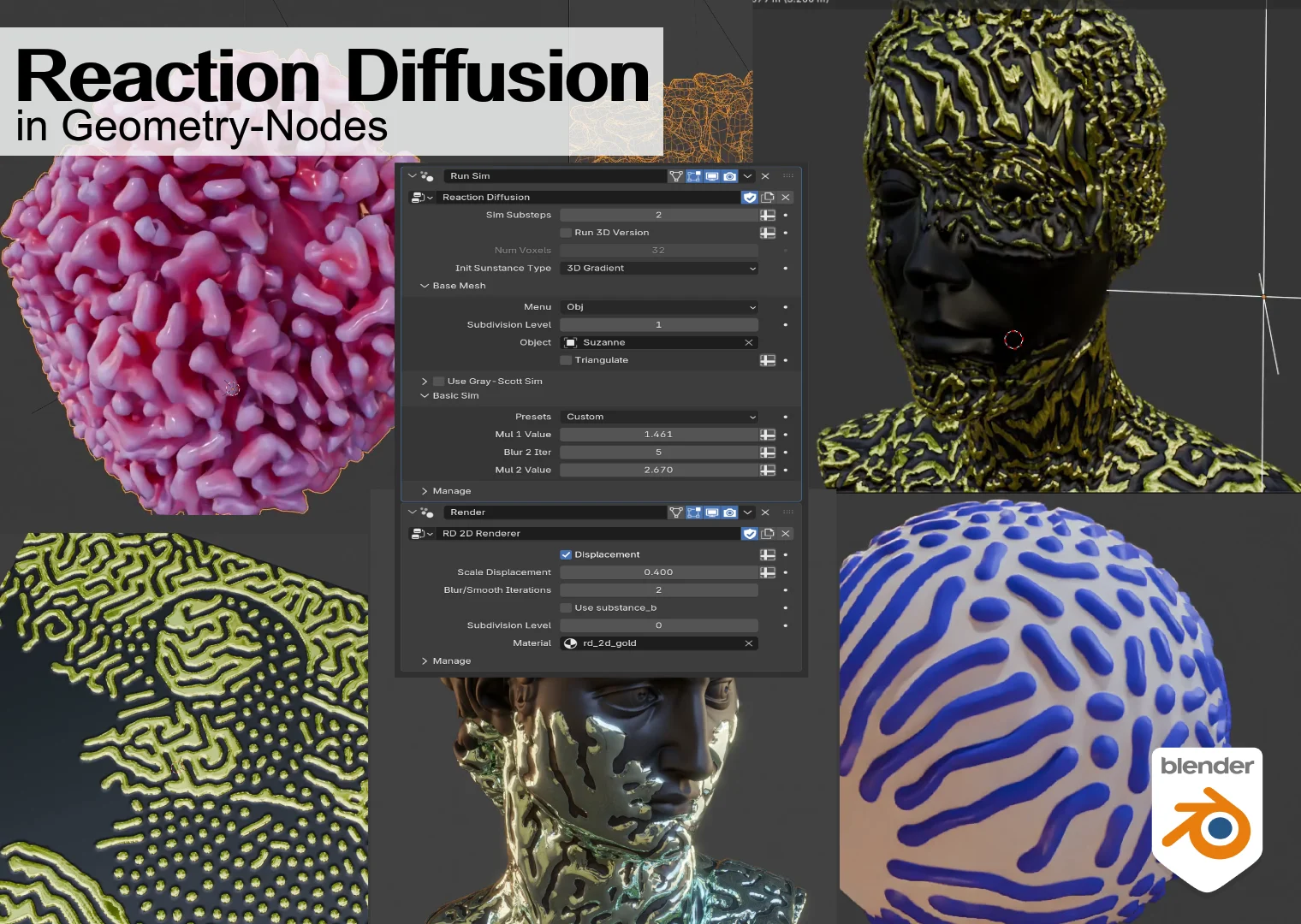The height and width of the screenshot is (924, 1301).
Task: Click the RD 2D Renderer node group name
Action: 589,534
